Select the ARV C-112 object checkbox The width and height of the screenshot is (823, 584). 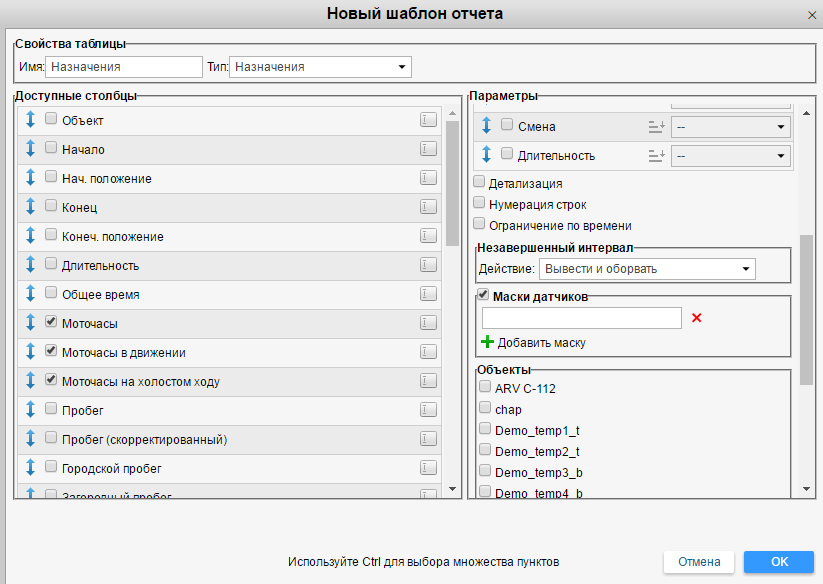coord(485,388)
